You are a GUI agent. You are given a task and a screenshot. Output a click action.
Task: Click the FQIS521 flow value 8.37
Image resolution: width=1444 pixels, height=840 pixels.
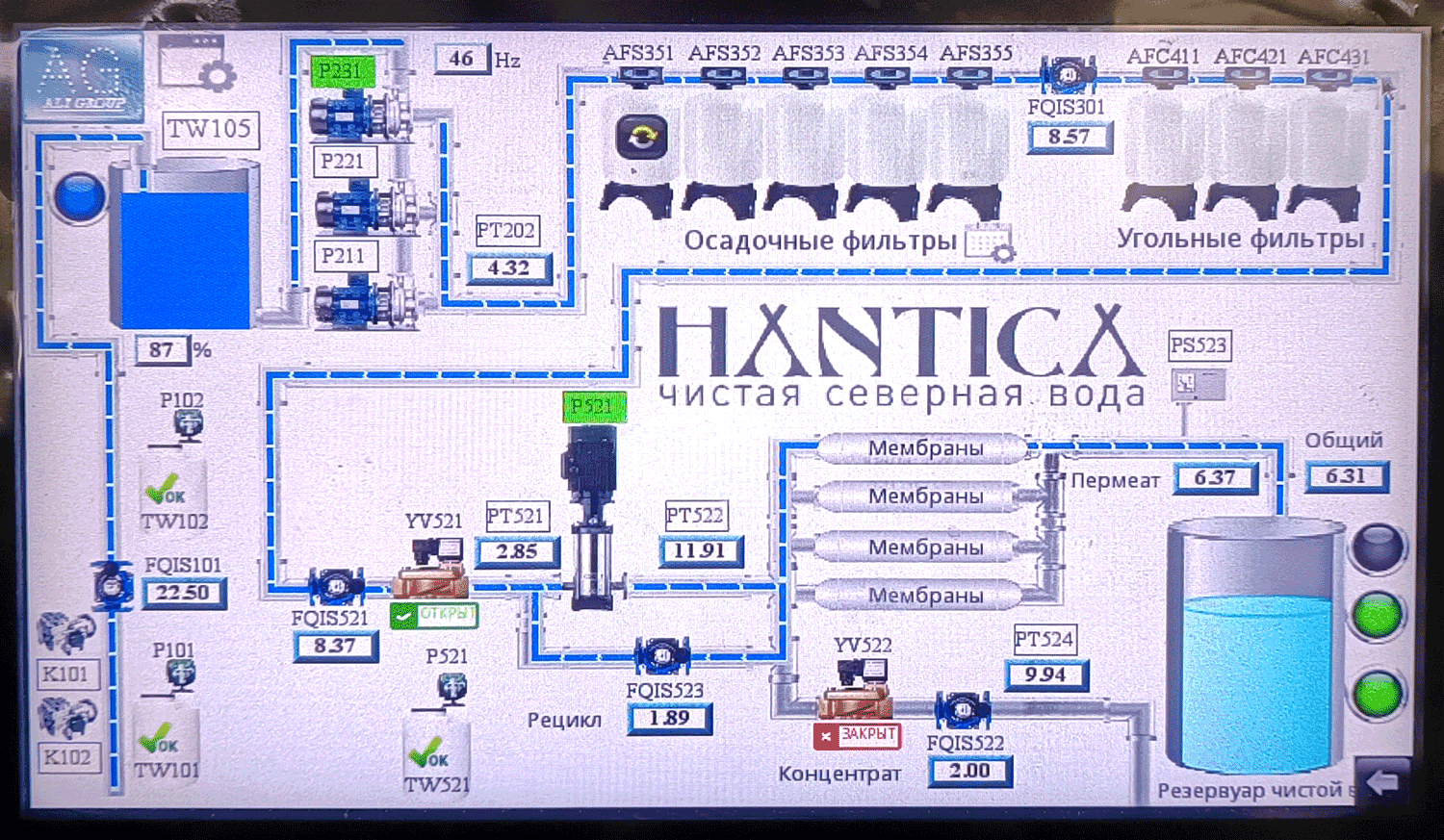[x=335, y=646]
